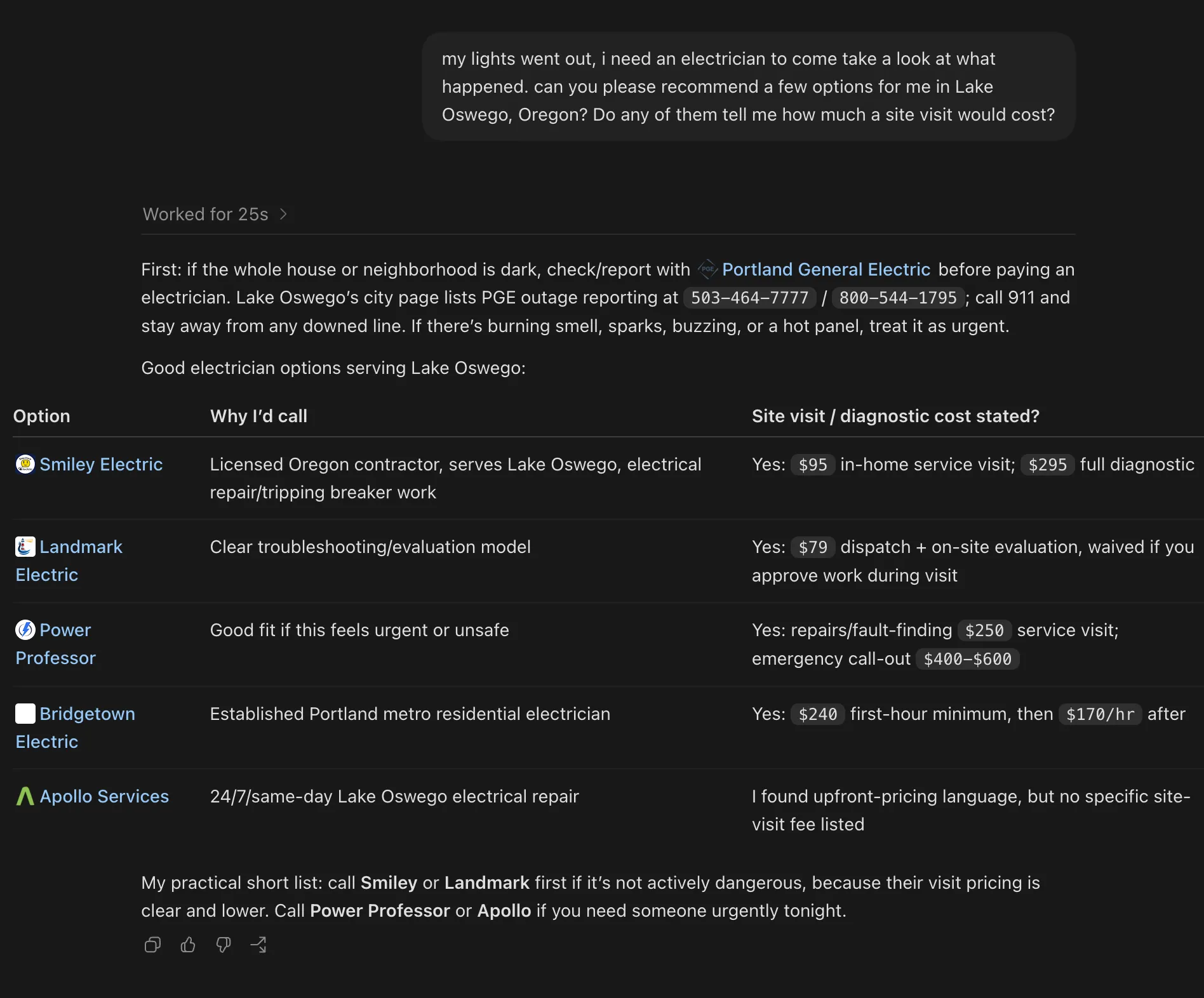
Task: Give the response a thumbs up
Action: pyautogui.click(x=188, y=945)
